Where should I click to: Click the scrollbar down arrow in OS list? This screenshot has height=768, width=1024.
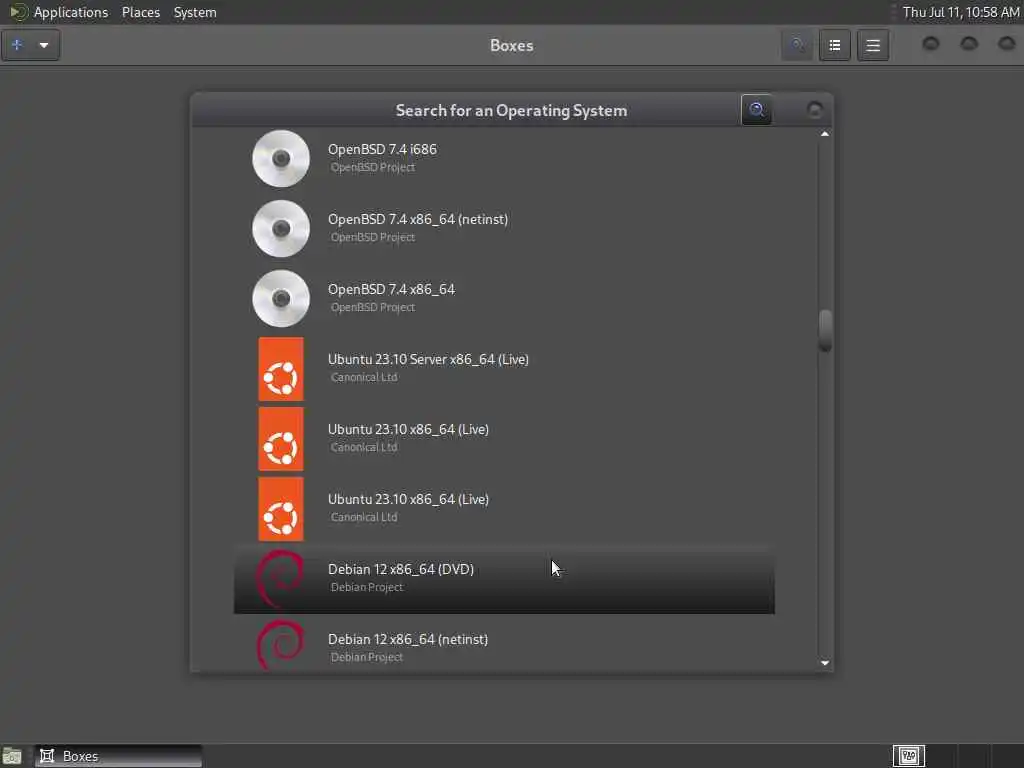coord(825,663)
